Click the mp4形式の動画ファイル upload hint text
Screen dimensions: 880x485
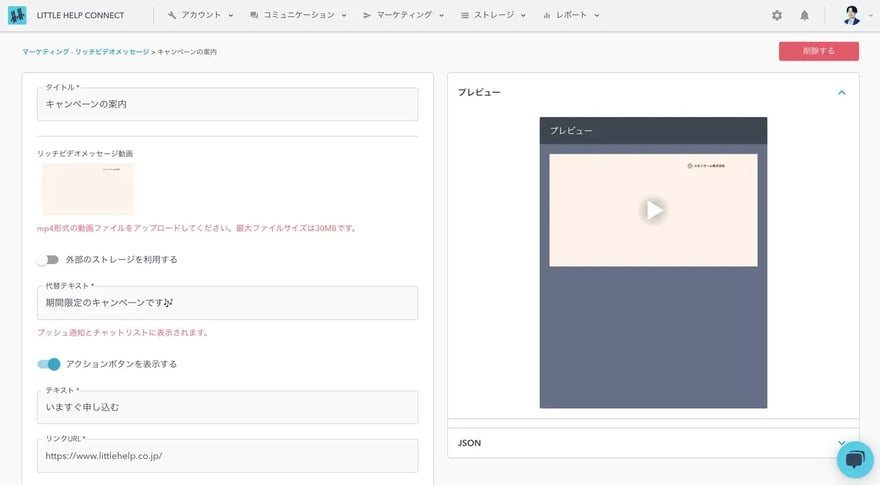point(197,228)
